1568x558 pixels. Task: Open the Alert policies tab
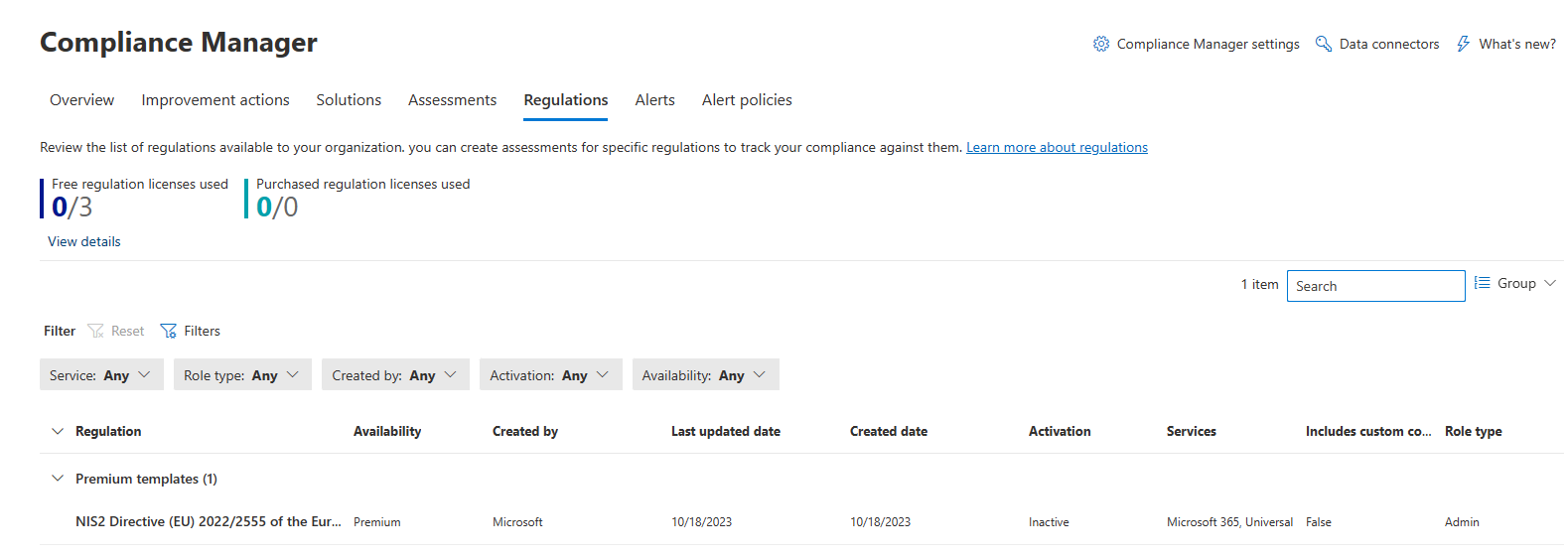(747, 100)
